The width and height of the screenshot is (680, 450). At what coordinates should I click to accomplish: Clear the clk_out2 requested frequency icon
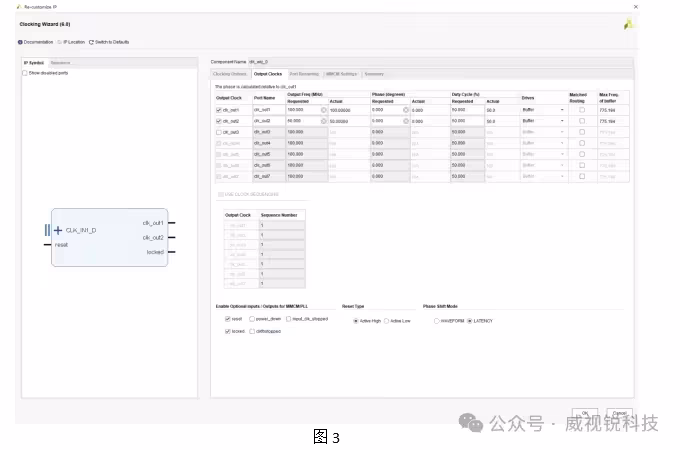tap(324, 121)
